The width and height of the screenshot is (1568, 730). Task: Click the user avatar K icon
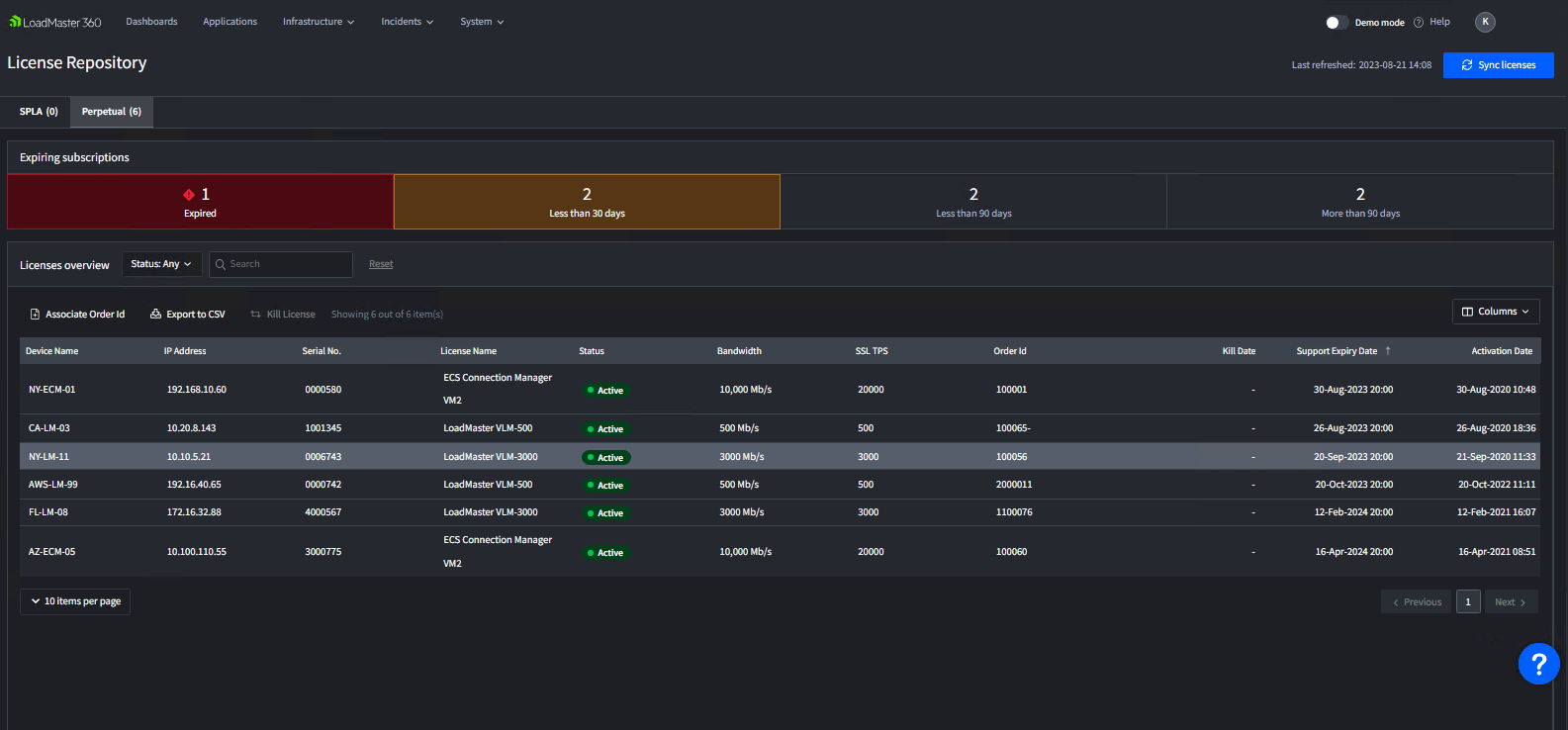tap(1484, 22)
